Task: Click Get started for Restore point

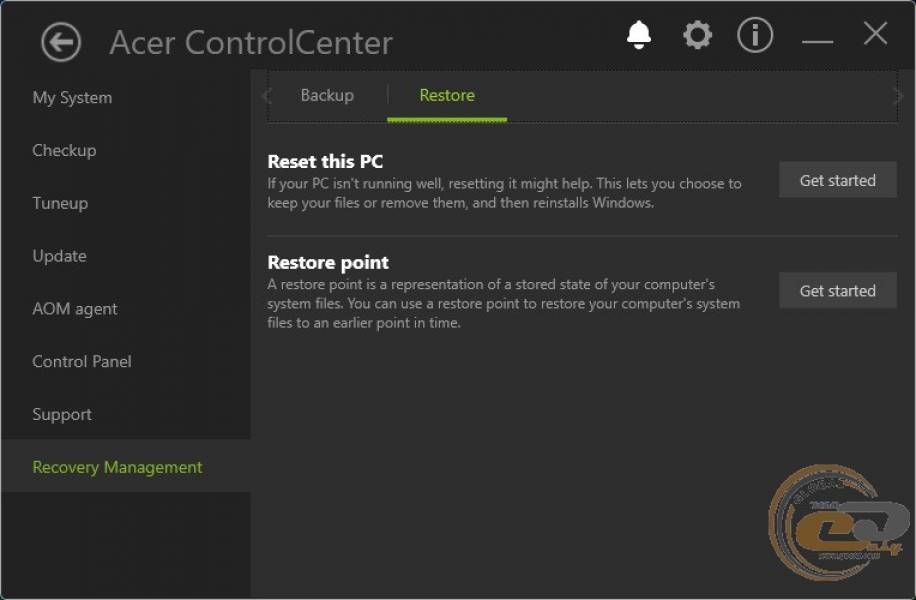Action: pos(838,290)
